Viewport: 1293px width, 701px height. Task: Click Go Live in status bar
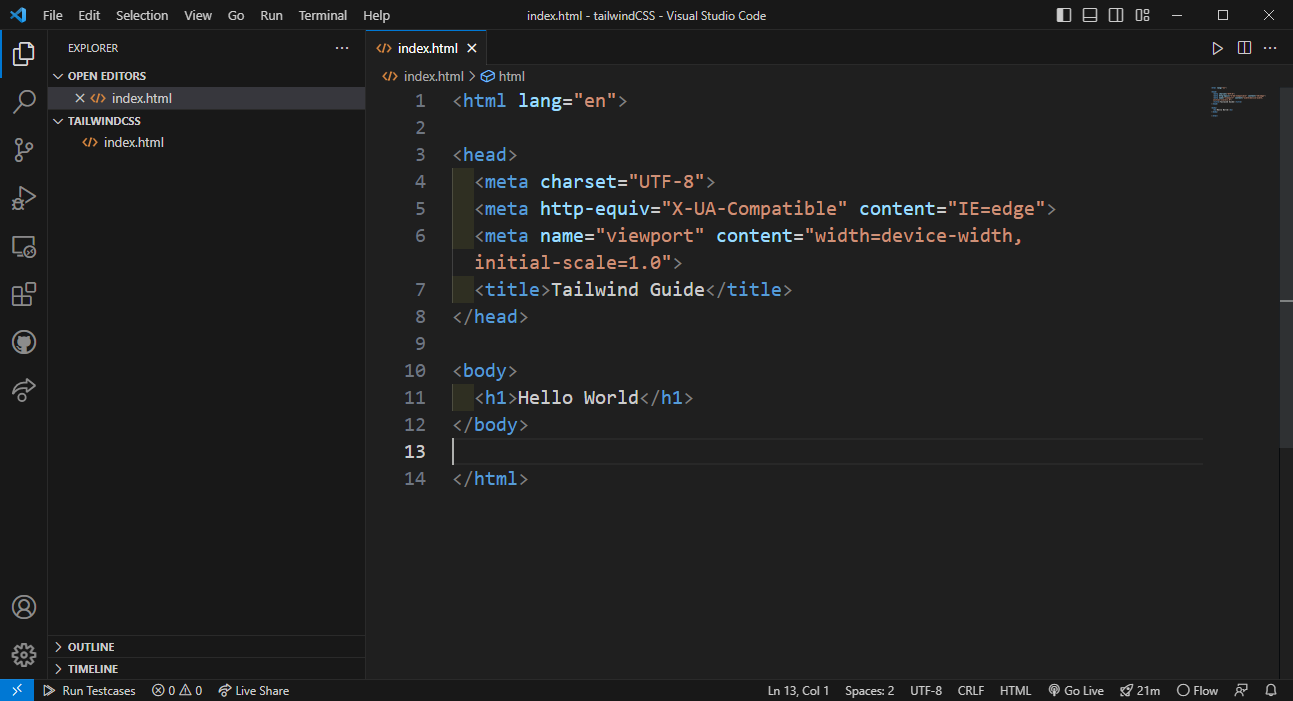coord(1076,691)
